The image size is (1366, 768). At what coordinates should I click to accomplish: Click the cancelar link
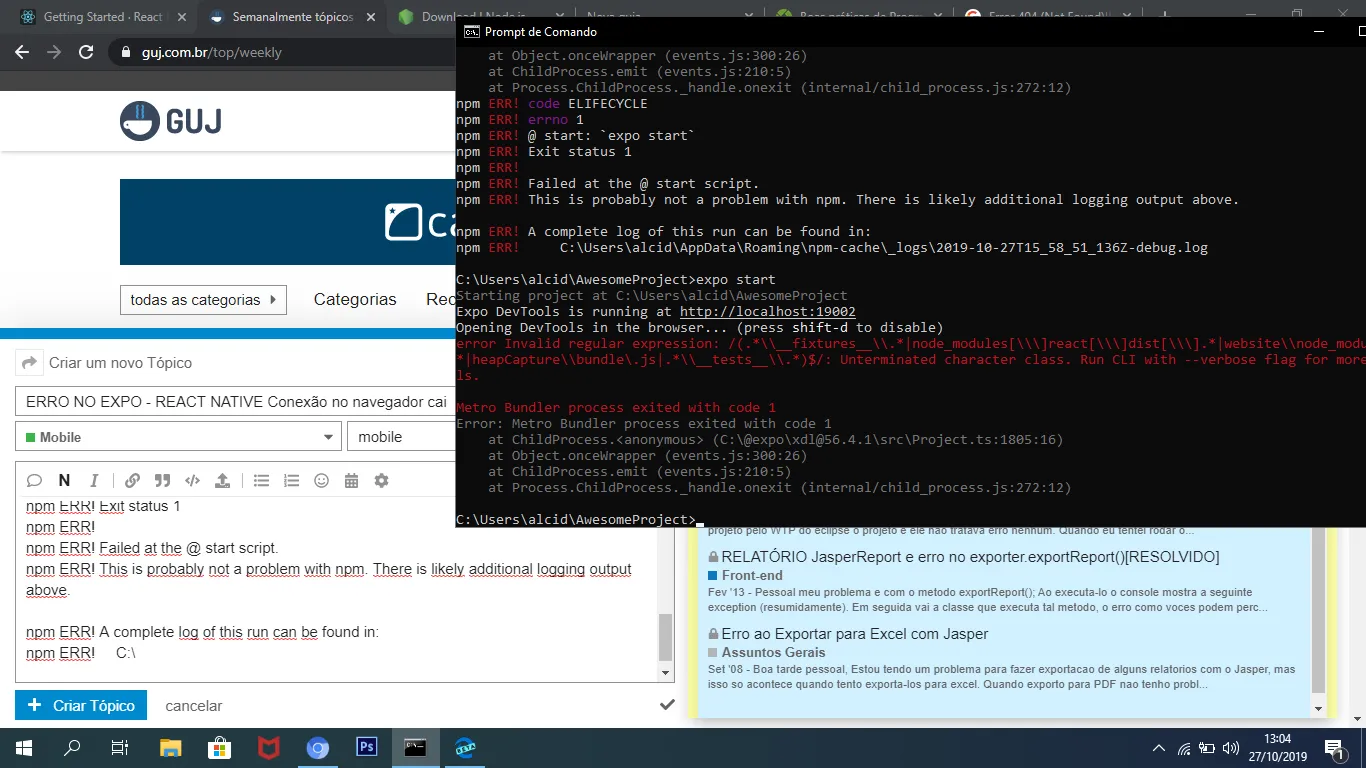(193, 706)
